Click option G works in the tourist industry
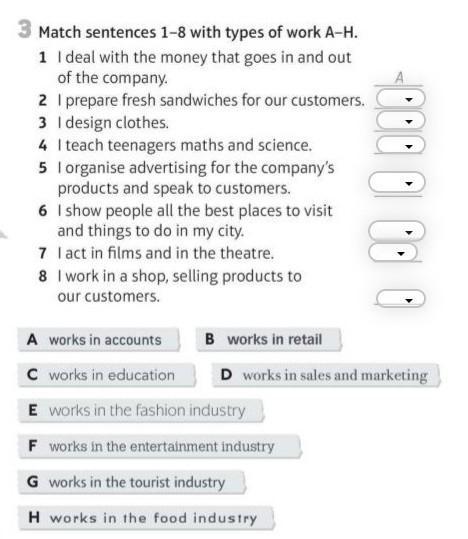This screenshot has width=468, height=539. (x=132, y=482)
